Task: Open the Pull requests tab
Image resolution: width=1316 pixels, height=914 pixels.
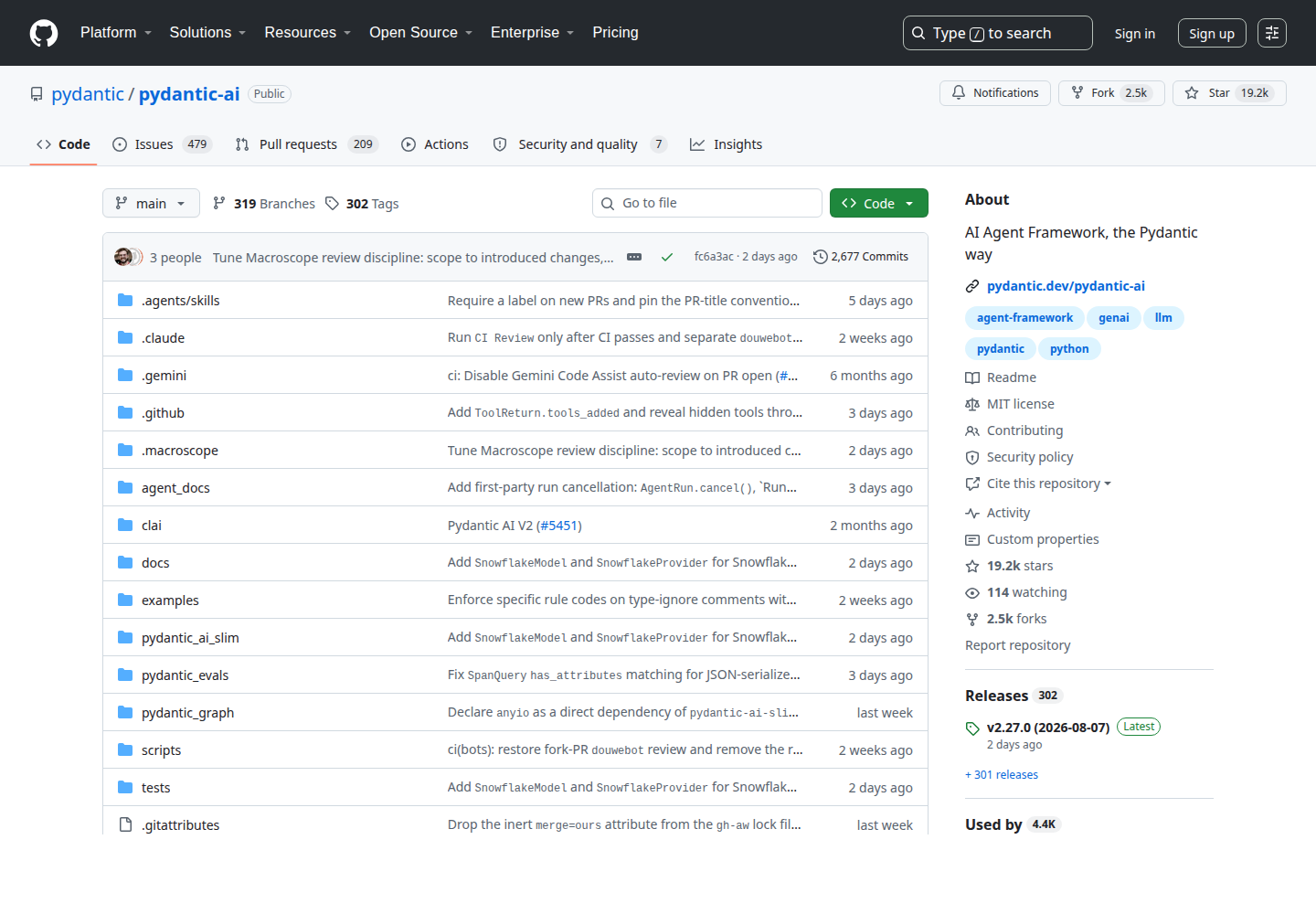Action: [306, 144]
